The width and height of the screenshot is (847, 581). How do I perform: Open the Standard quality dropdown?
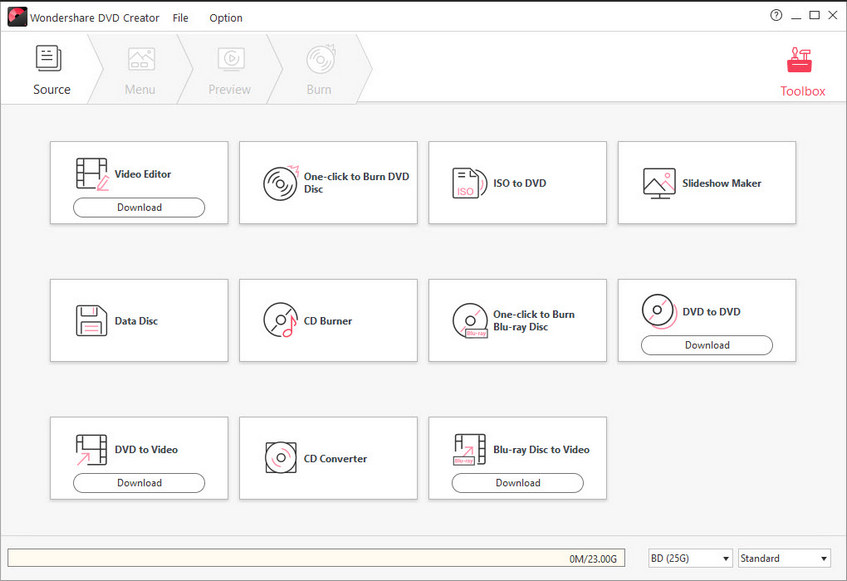784,558
